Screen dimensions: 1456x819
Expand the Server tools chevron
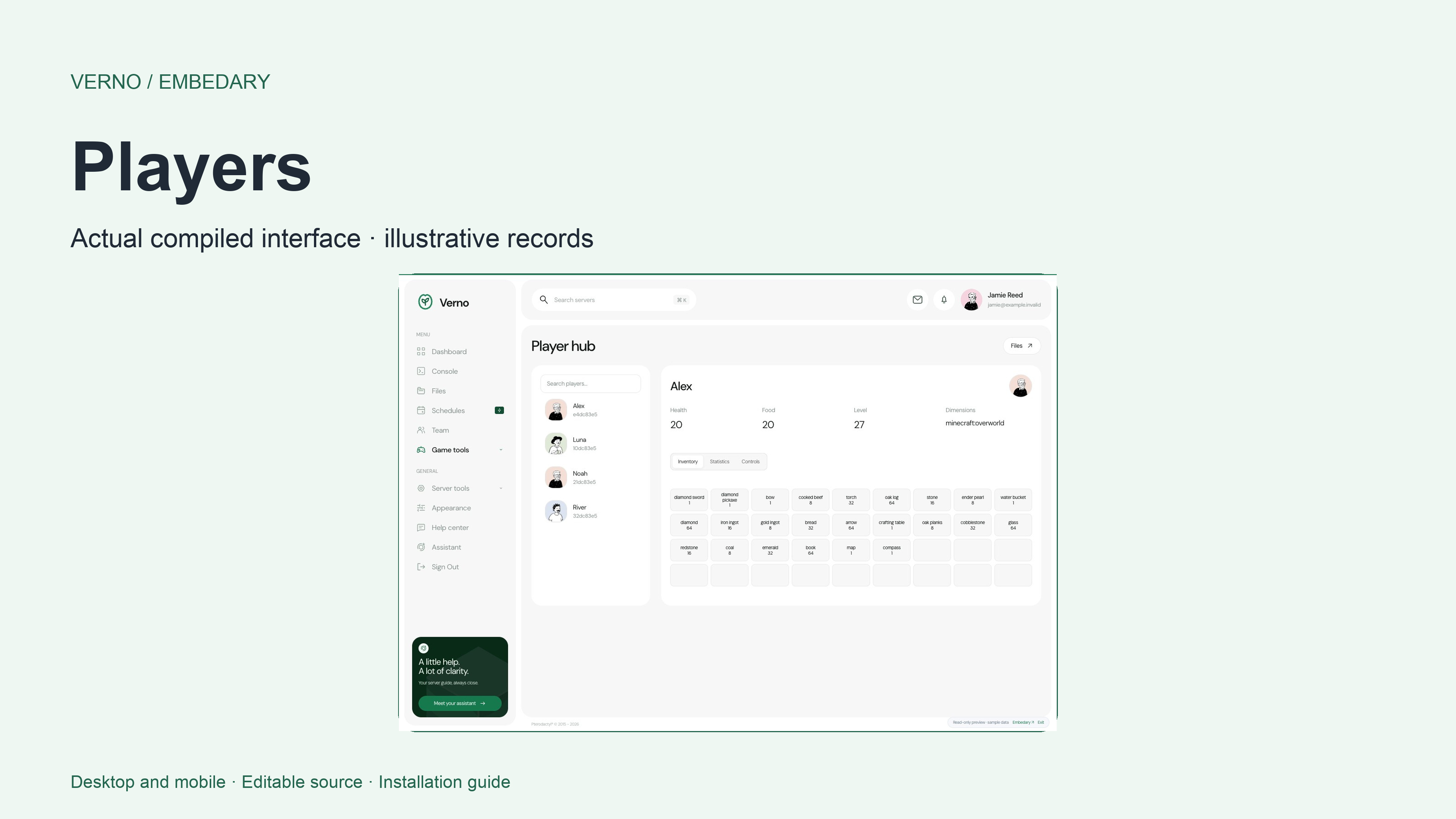click(x=501, y=488)
